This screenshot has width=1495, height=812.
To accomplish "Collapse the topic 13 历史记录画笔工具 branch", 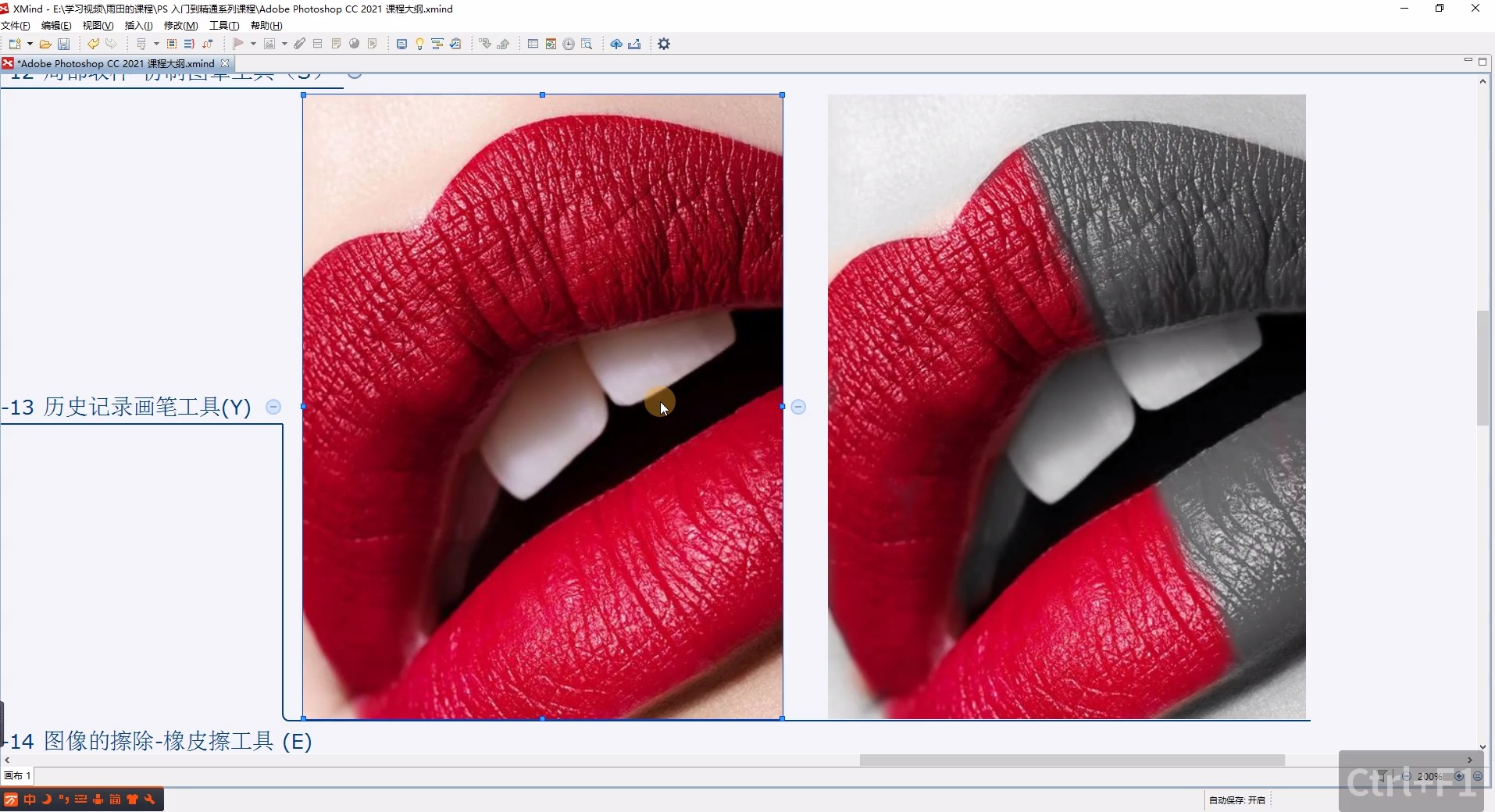I will 273,407.
